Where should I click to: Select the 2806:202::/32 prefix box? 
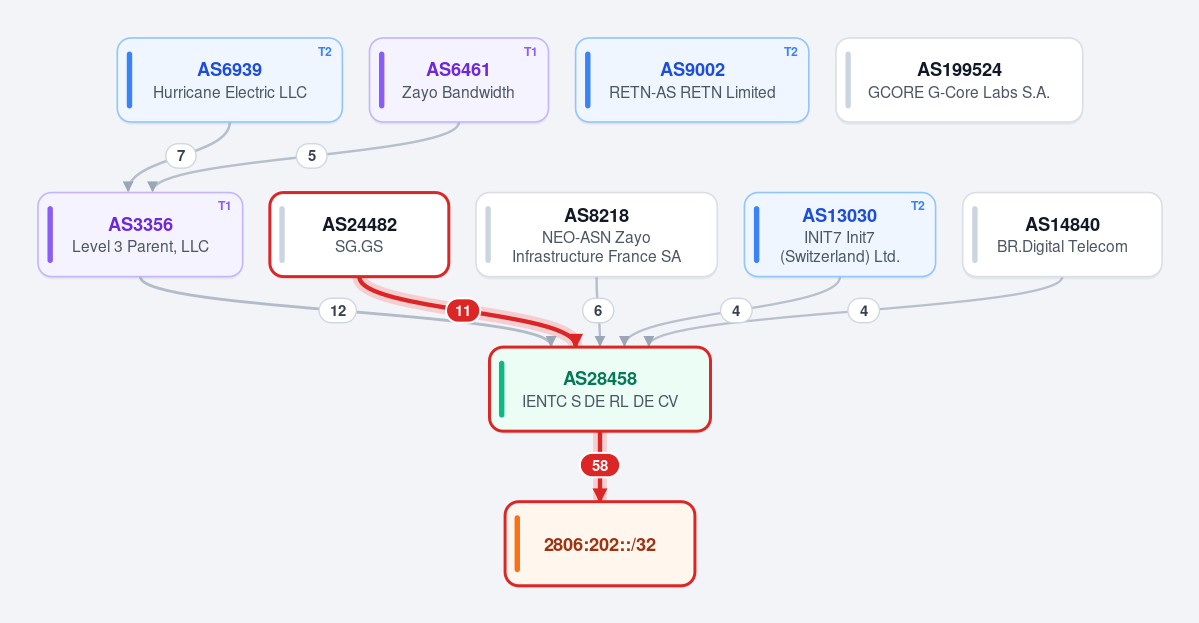600,544
